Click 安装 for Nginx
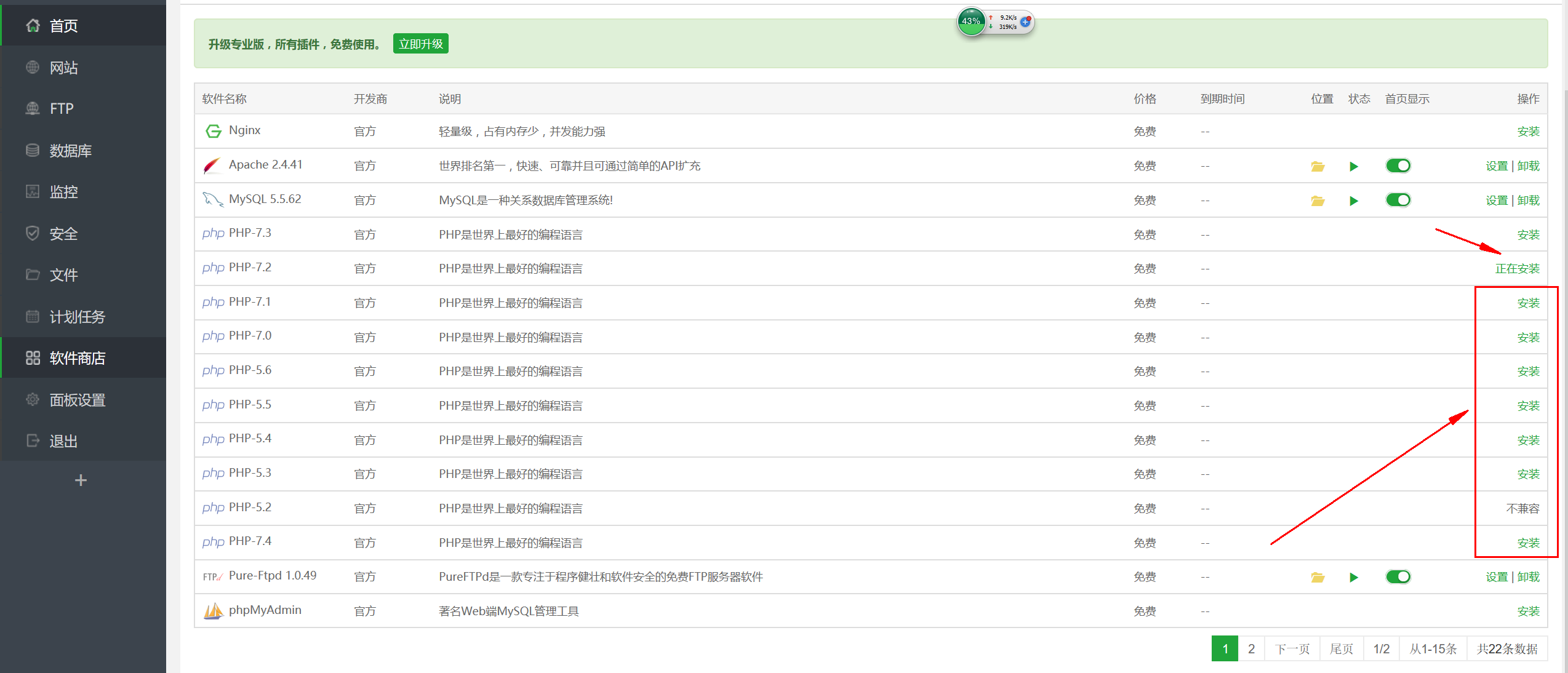The width and height of the screenshot is (1568, 673). tap(1529, 131)
